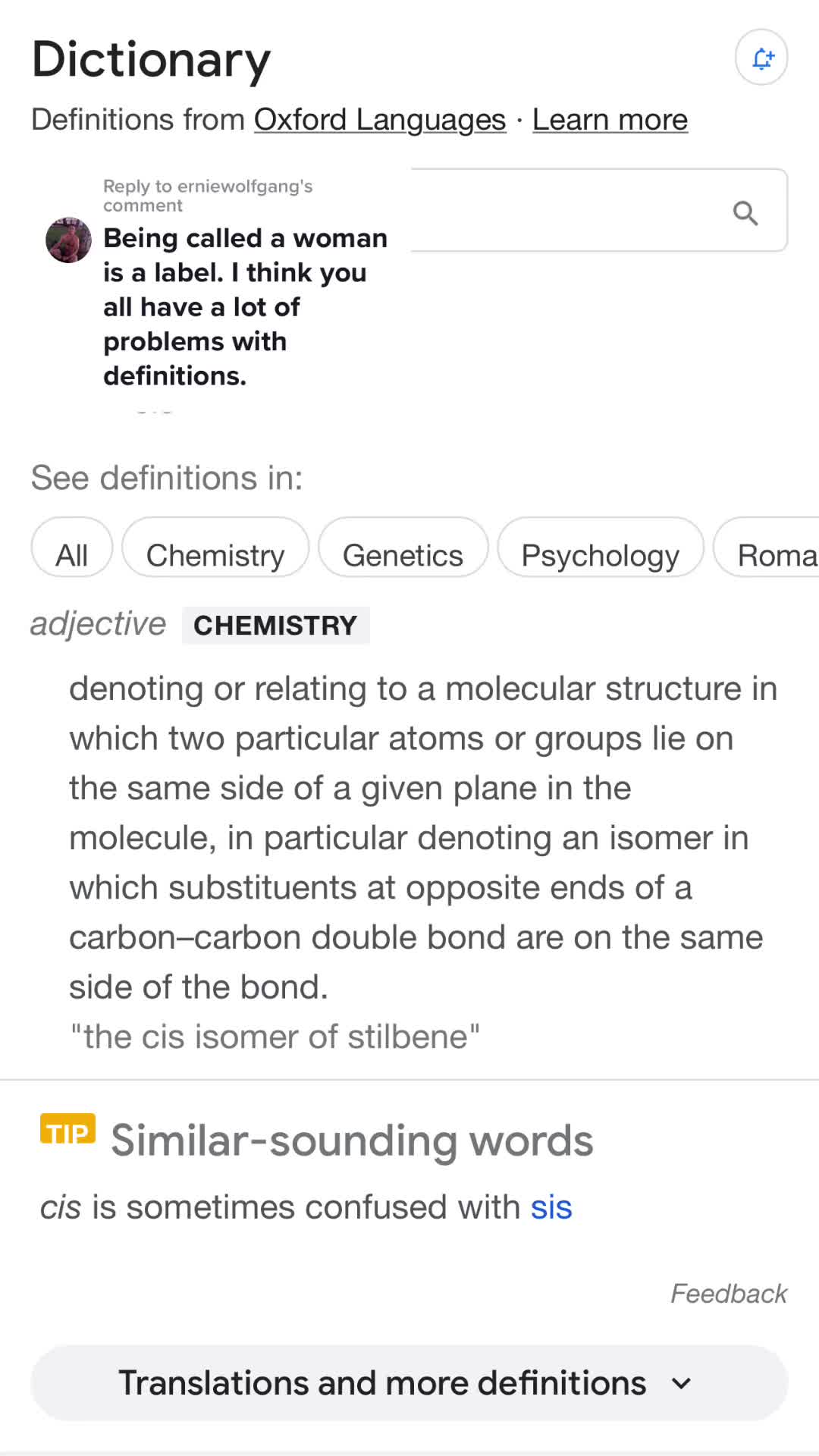Screen dimensions: 819x1456
Task: Open the Oxford Languages link
Action: [x=379, y=120]
